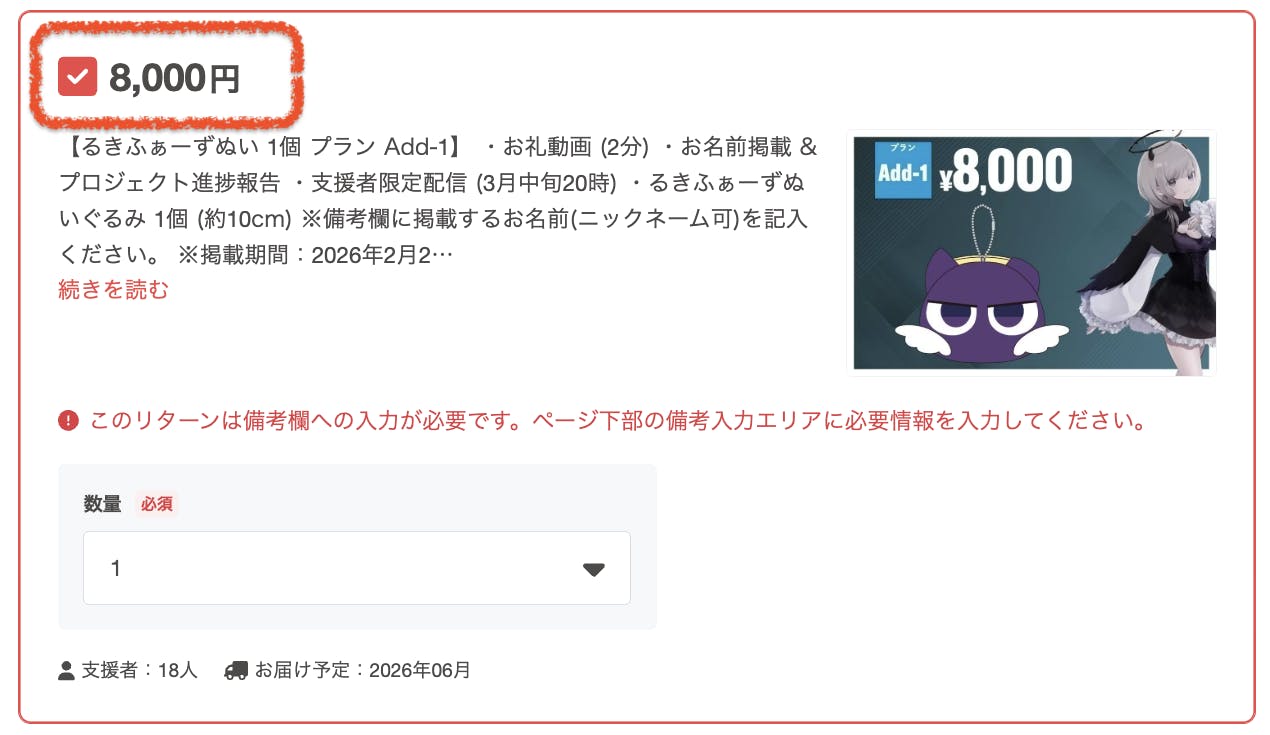
Task: Click the 数量 field label
Action: [x=102, y=504]
